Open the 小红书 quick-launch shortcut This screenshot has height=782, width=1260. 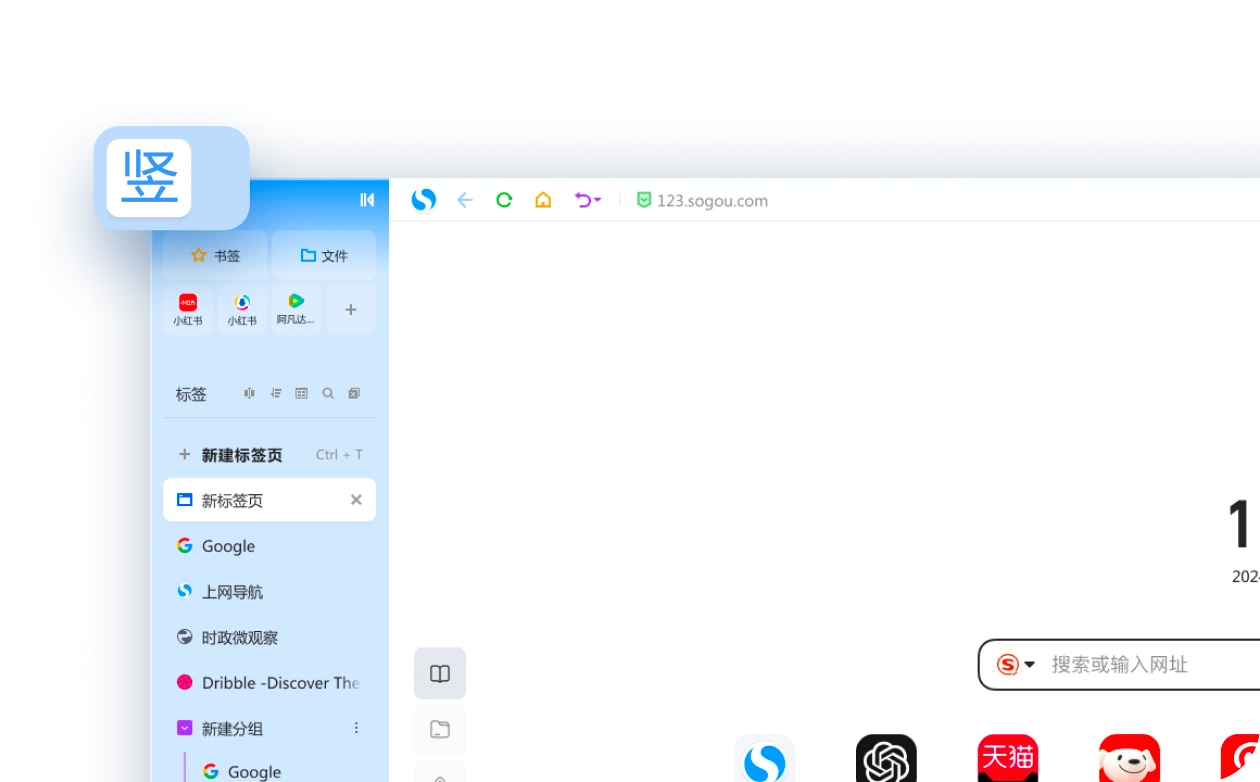188,308
